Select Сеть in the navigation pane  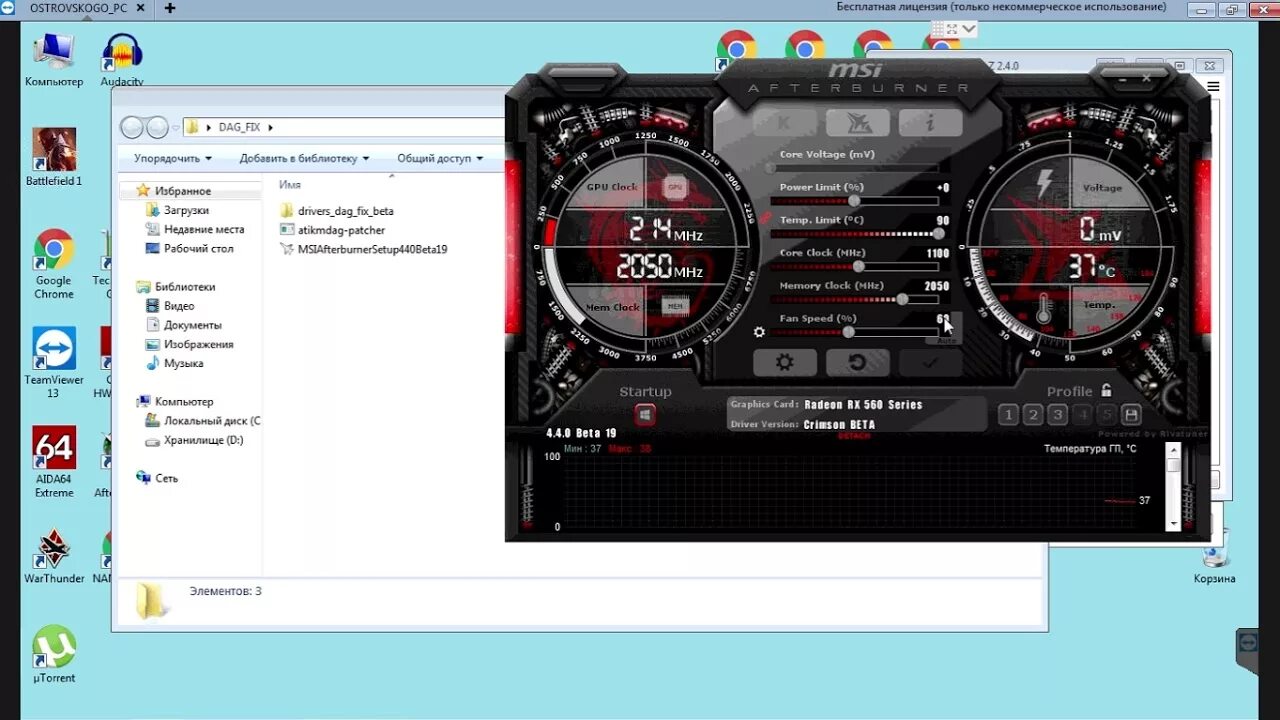157,478
